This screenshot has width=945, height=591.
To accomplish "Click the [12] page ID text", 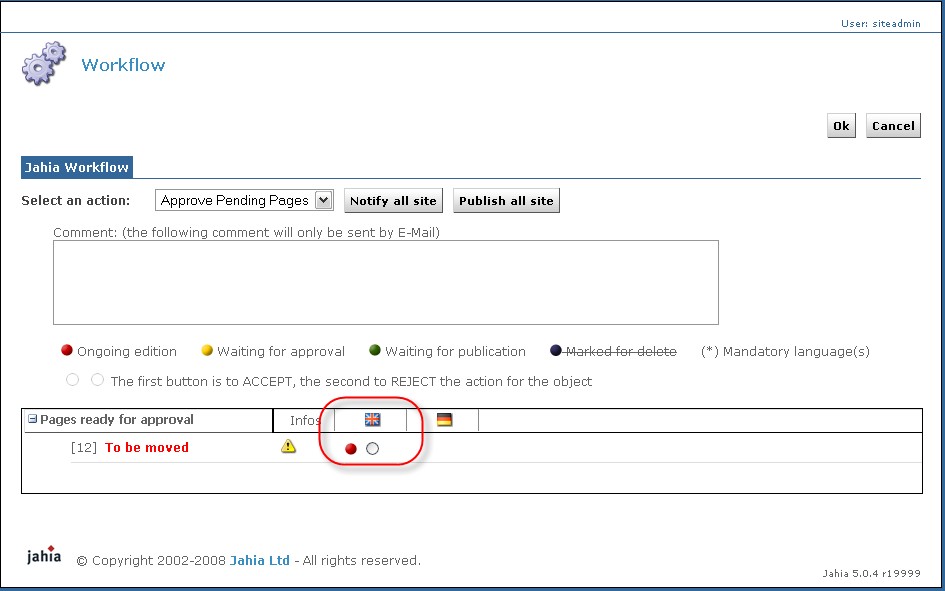I will [x=84, y=448].
